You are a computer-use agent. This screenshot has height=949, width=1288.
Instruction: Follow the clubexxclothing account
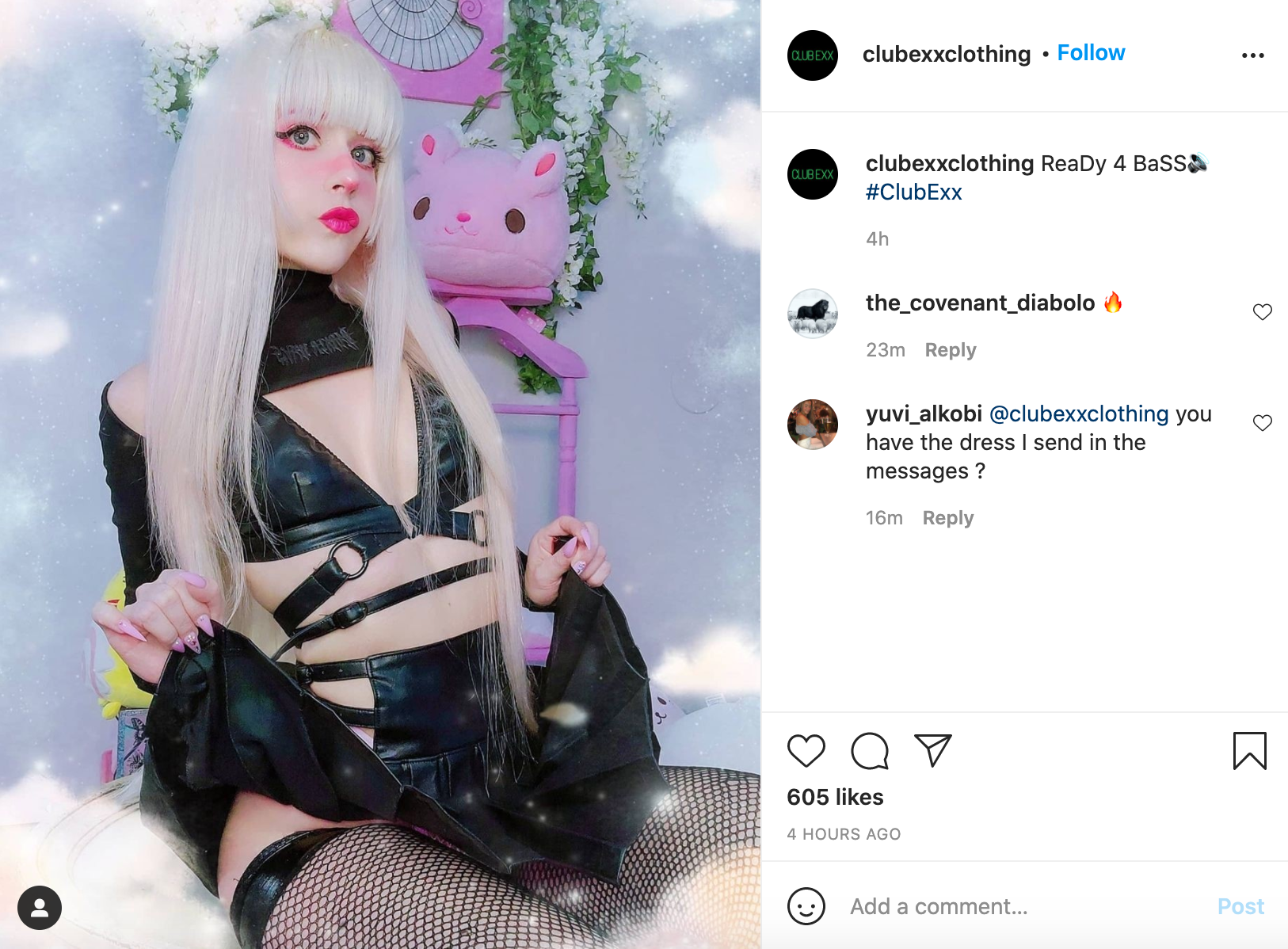(x=1091, y=52)
